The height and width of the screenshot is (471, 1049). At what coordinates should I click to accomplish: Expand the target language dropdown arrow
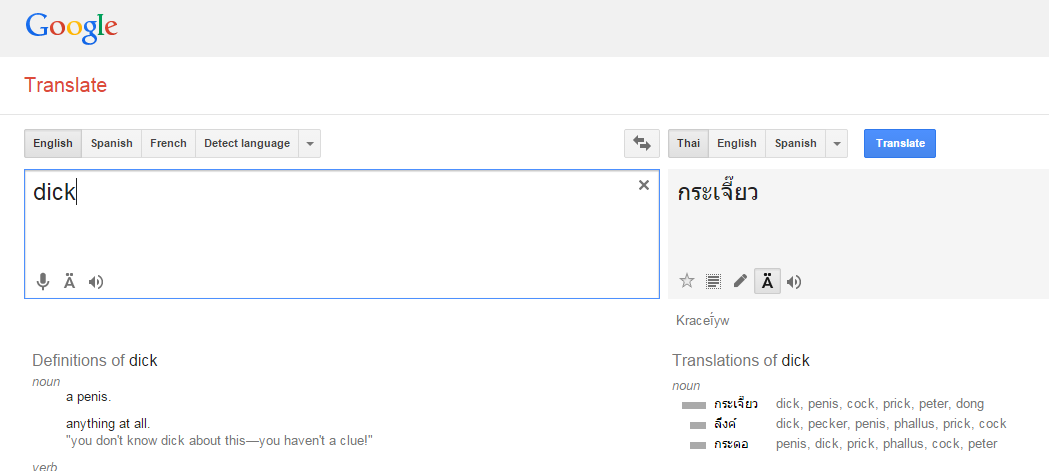(837, 143)
